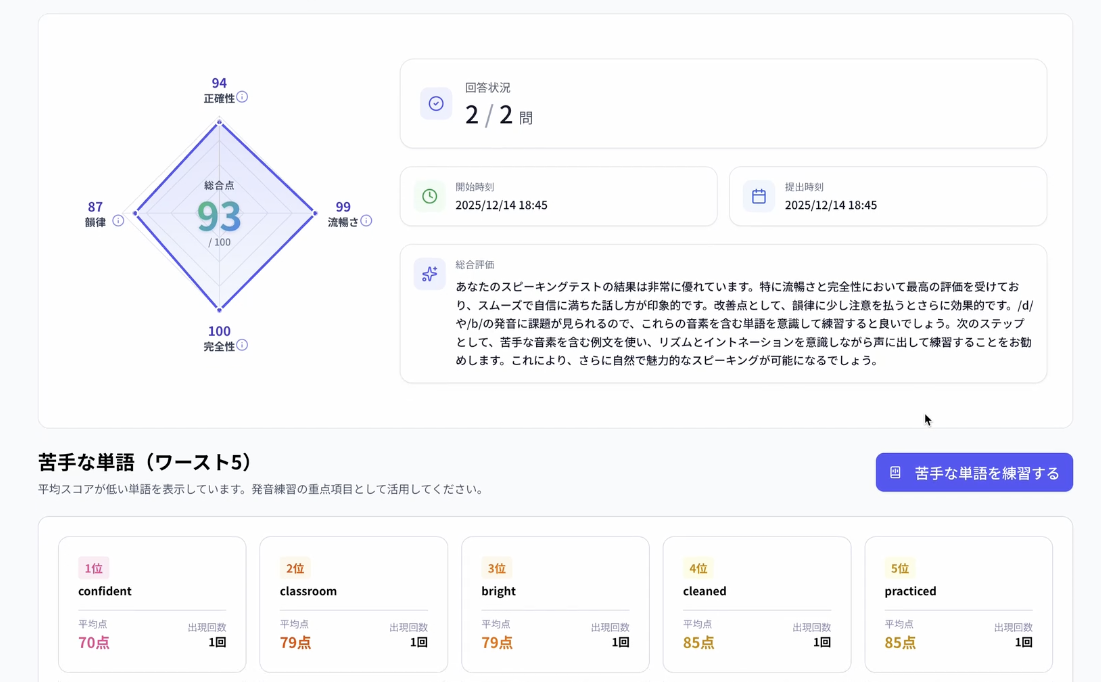Click the clock icon beside 開始時刻
1101x682 pixels.
coord(429,196)
